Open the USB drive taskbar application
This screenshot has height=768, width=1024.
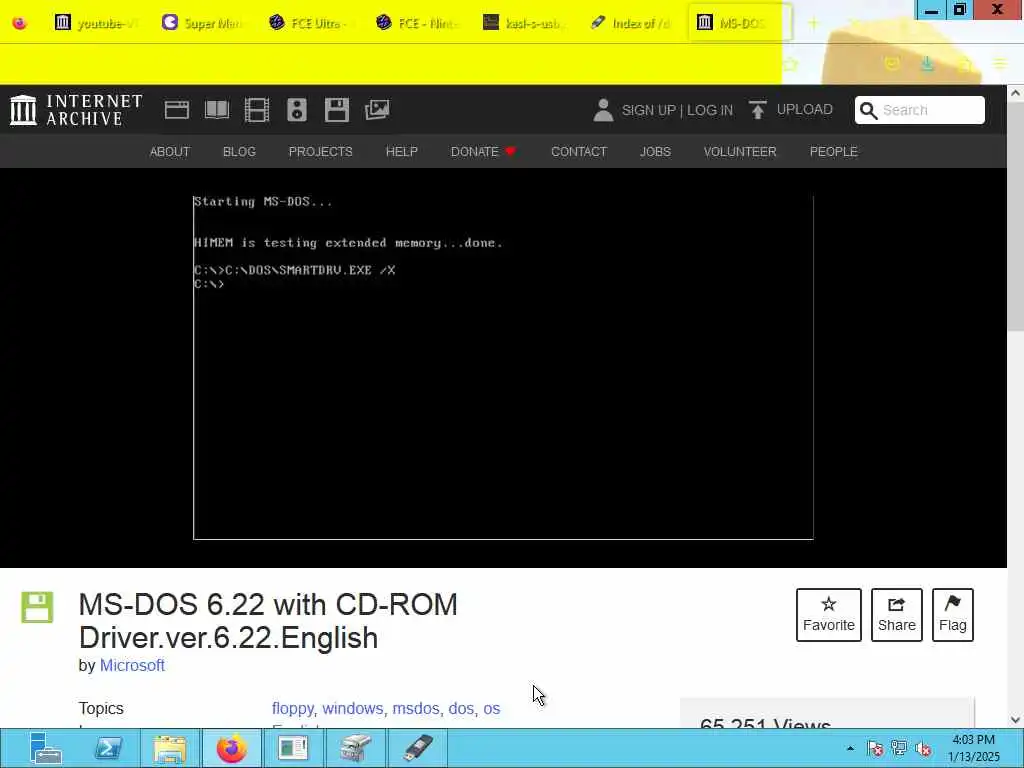point(417,748)
